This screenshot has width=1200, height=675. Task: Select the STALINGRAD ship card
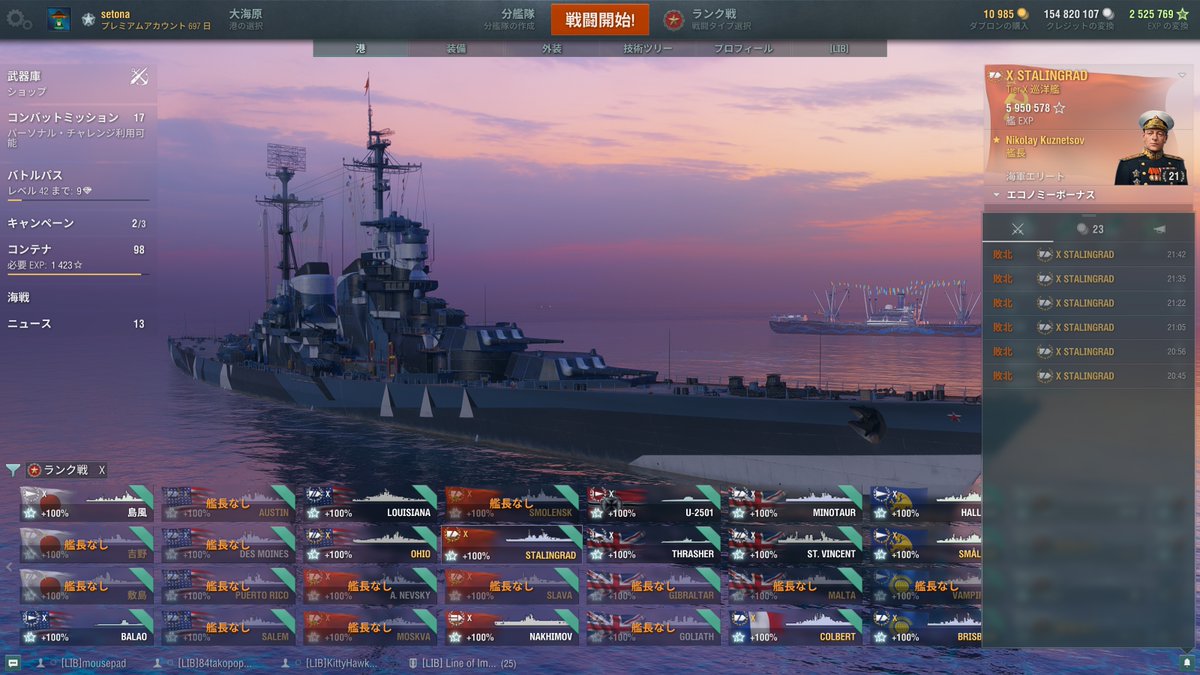coord(511,545)
